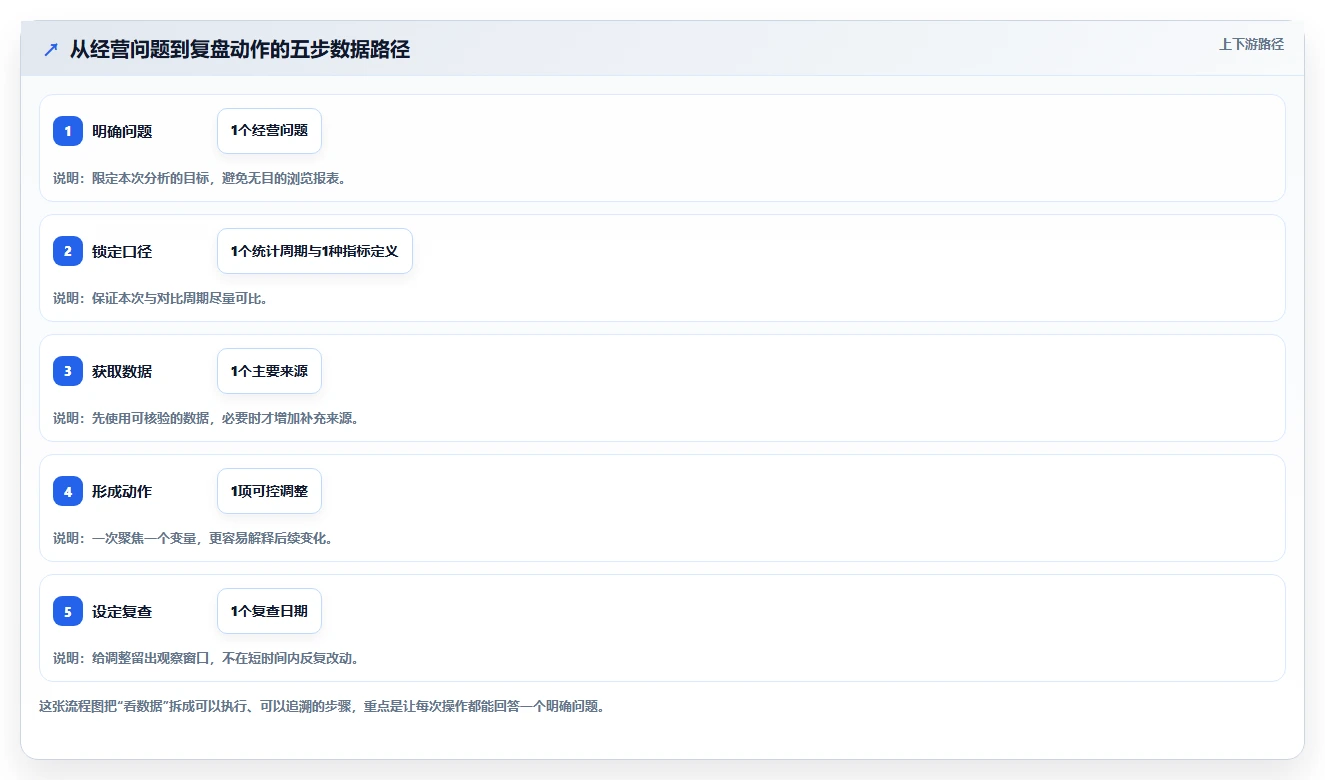Click step number 2 badge
This screenshot has height=780, width=1325.
pyautogui.click(x=68, y=251)
